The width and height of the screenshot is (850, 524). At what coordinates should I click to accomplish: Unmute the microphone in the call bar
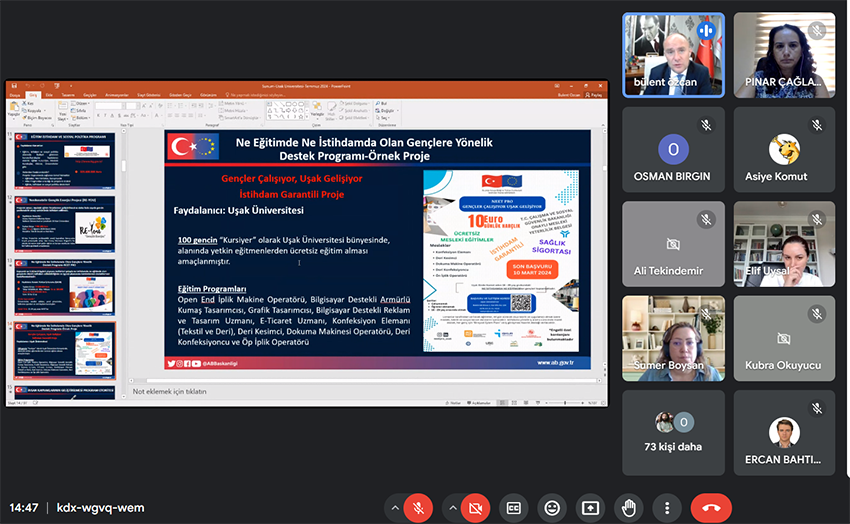coord(418,508)
